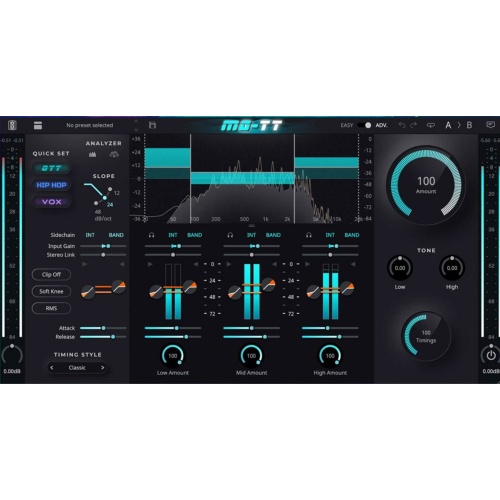Click low band downward compression ratio knob

point(190,287)
